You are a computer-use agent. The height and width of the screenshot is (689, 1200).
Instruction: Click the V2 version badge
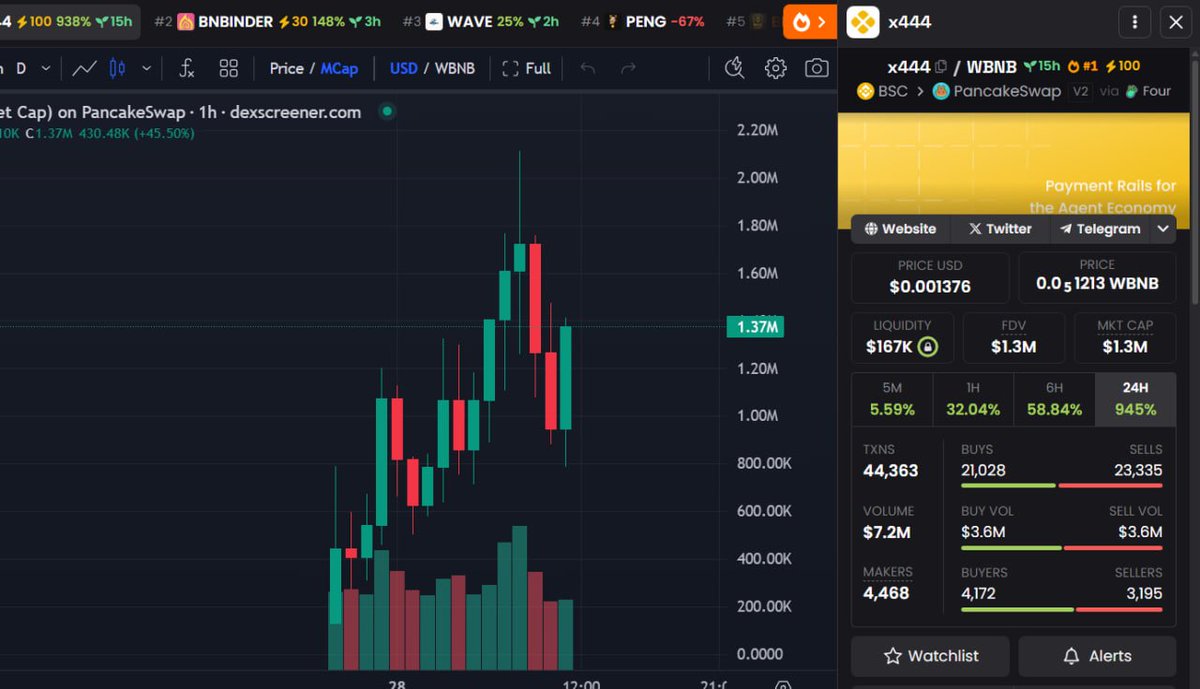point(1080,91)
